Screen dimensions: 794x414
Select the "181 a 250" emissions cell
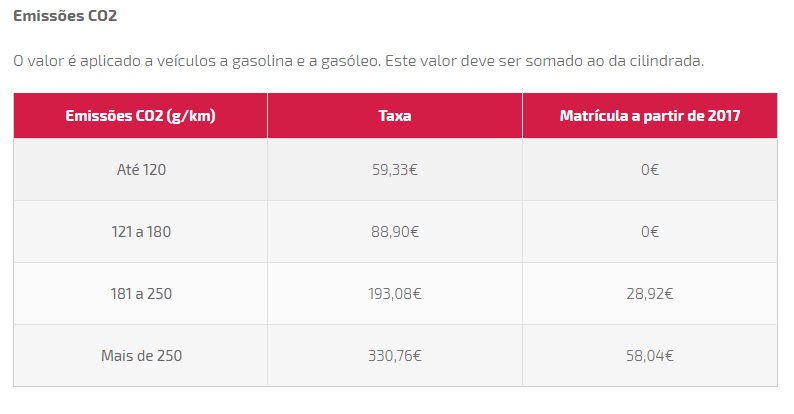point(140,293)
